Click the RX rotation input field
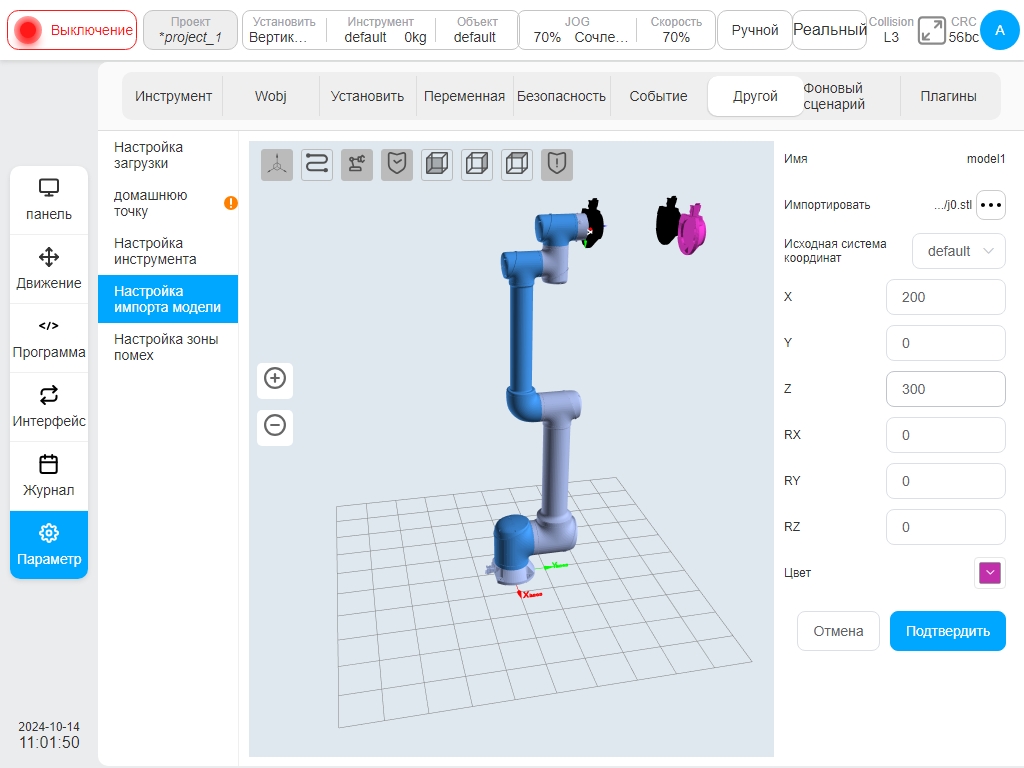The image size is (1024, 768). pyautogui.click(x=946, y=435)
